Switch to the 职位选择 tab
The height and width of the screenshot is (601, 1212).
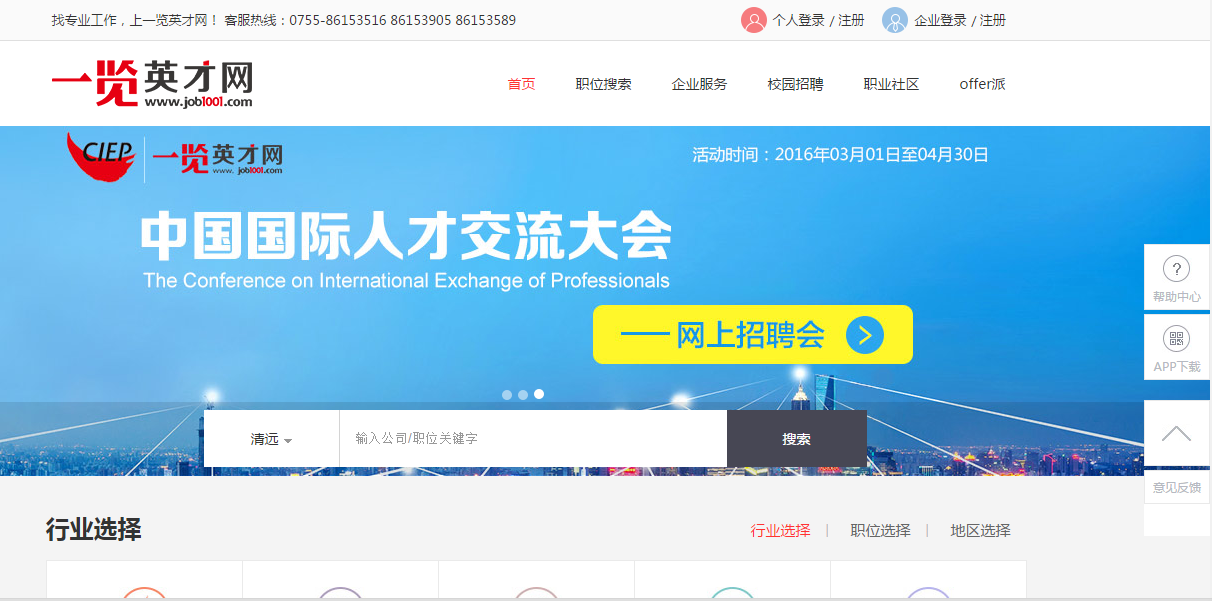[x=880, y=531]
